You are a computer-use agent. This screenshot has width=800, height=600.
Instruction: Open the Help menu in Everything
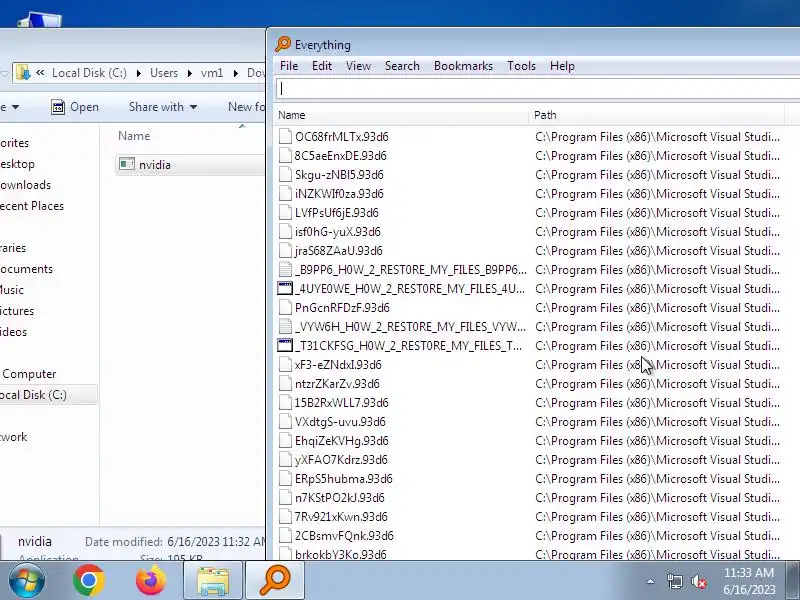pos(562,66)
